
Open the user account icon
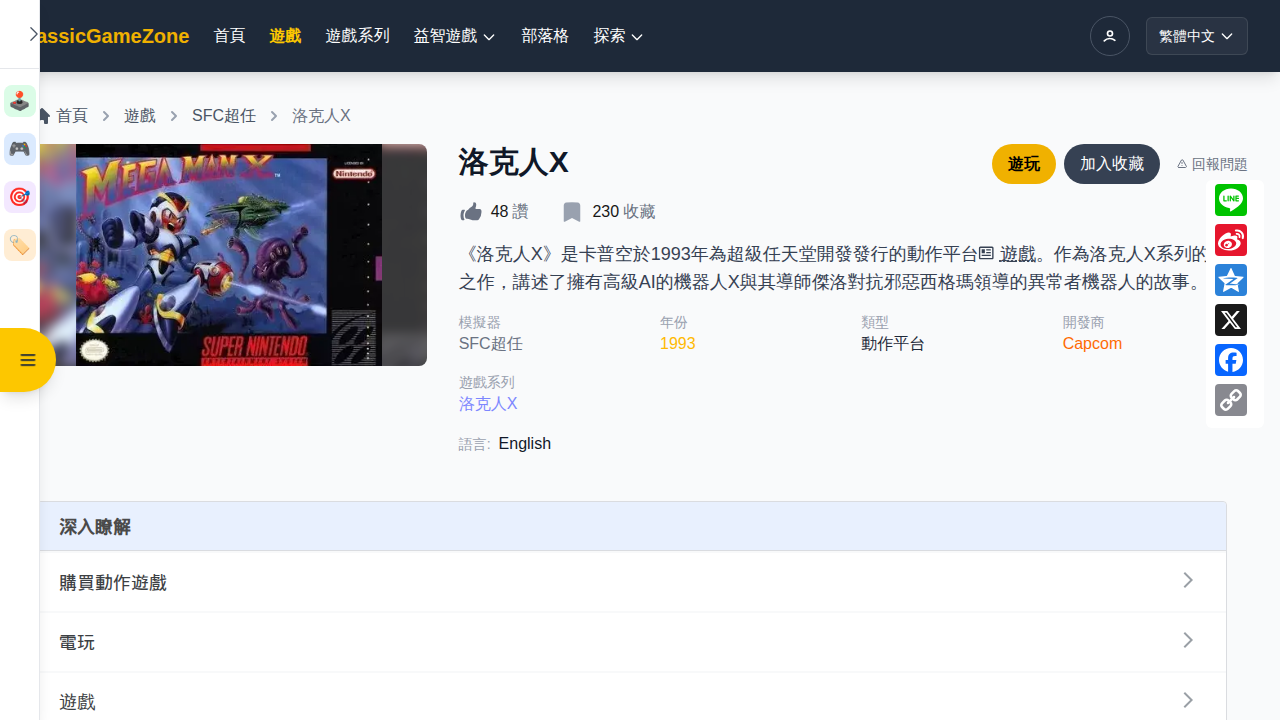tap(1110, 36)
